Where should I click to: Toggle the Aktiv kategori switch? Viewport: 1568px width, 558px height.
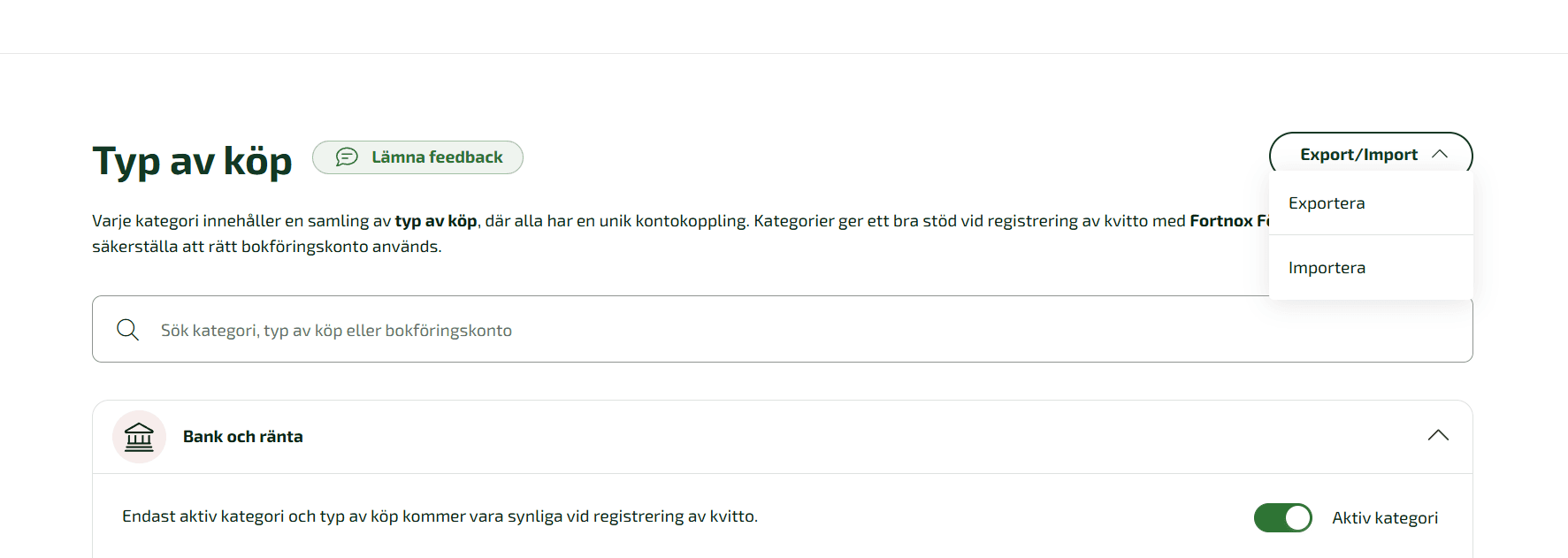click(x=1282, y=517)
